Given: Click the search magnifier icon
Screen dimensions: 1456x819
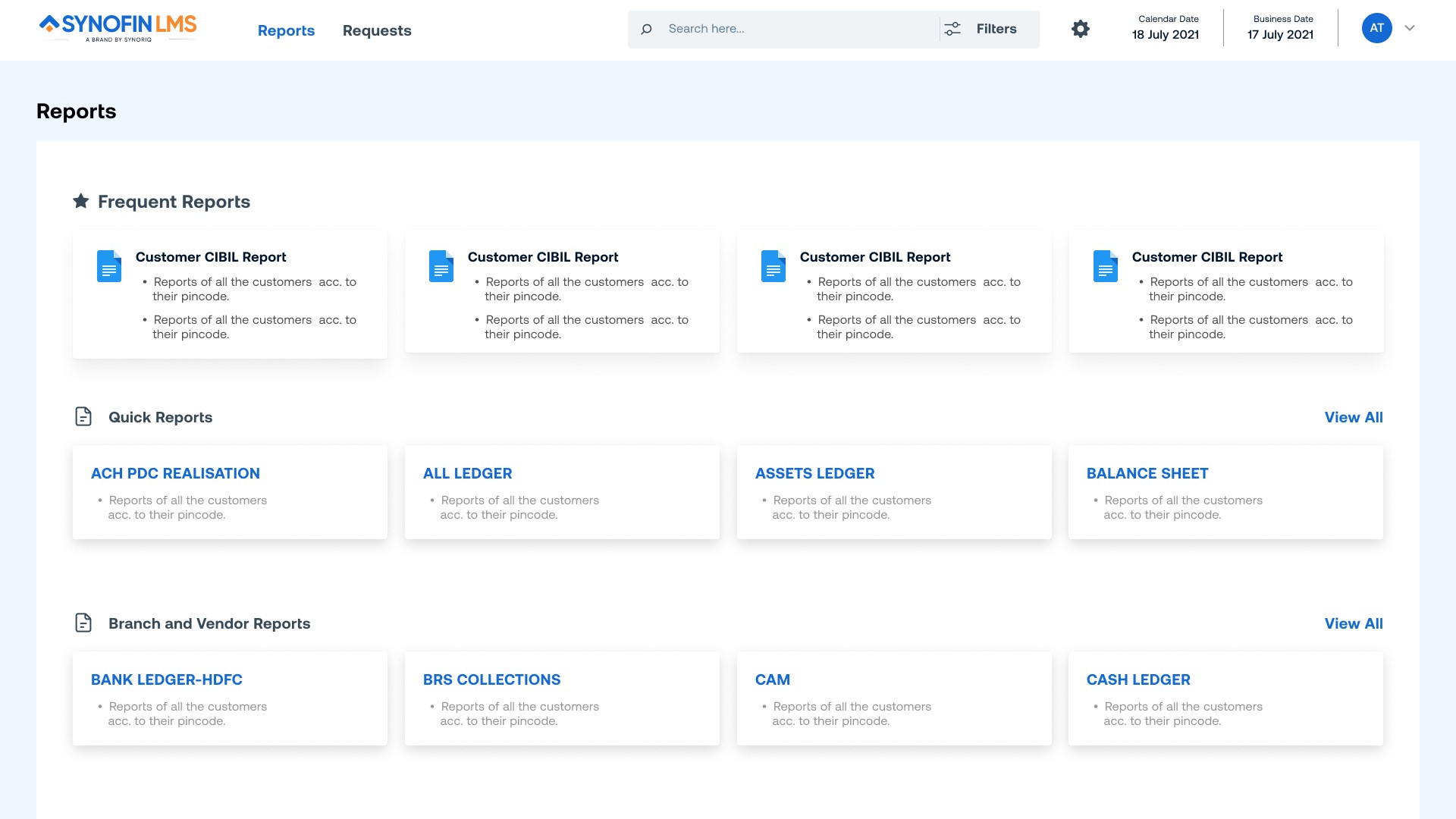Looking at the screenshot, I should tap(646, 30).
